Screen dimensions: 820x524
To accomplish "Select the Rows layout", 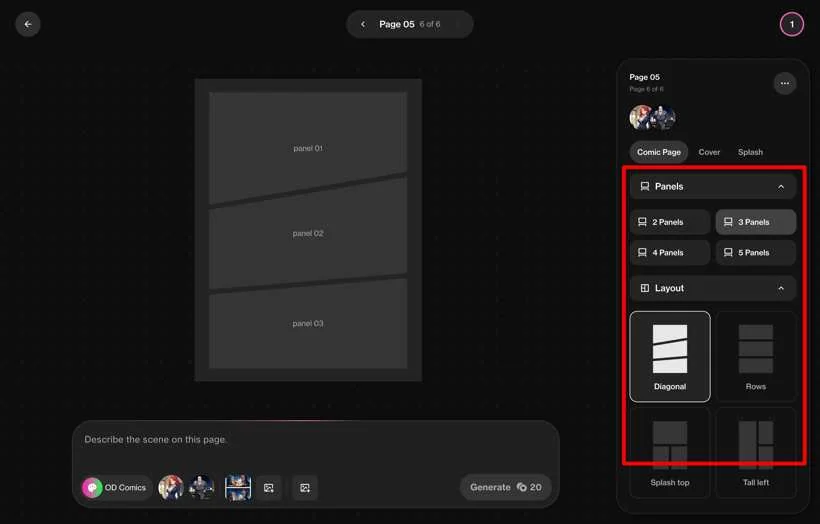I will pyautogui.click(x=756, y=357).
